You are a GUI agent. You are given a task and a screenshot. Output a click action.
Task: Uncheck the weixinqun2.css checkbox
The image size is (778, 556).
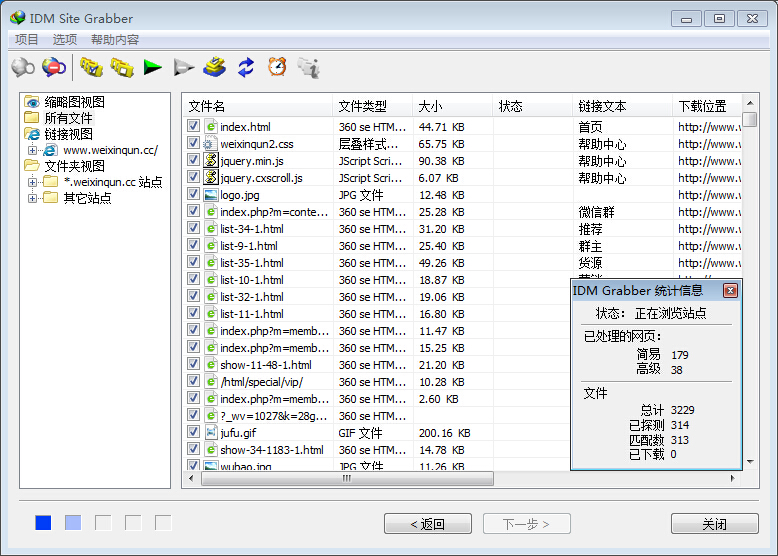tap(194, 143)
